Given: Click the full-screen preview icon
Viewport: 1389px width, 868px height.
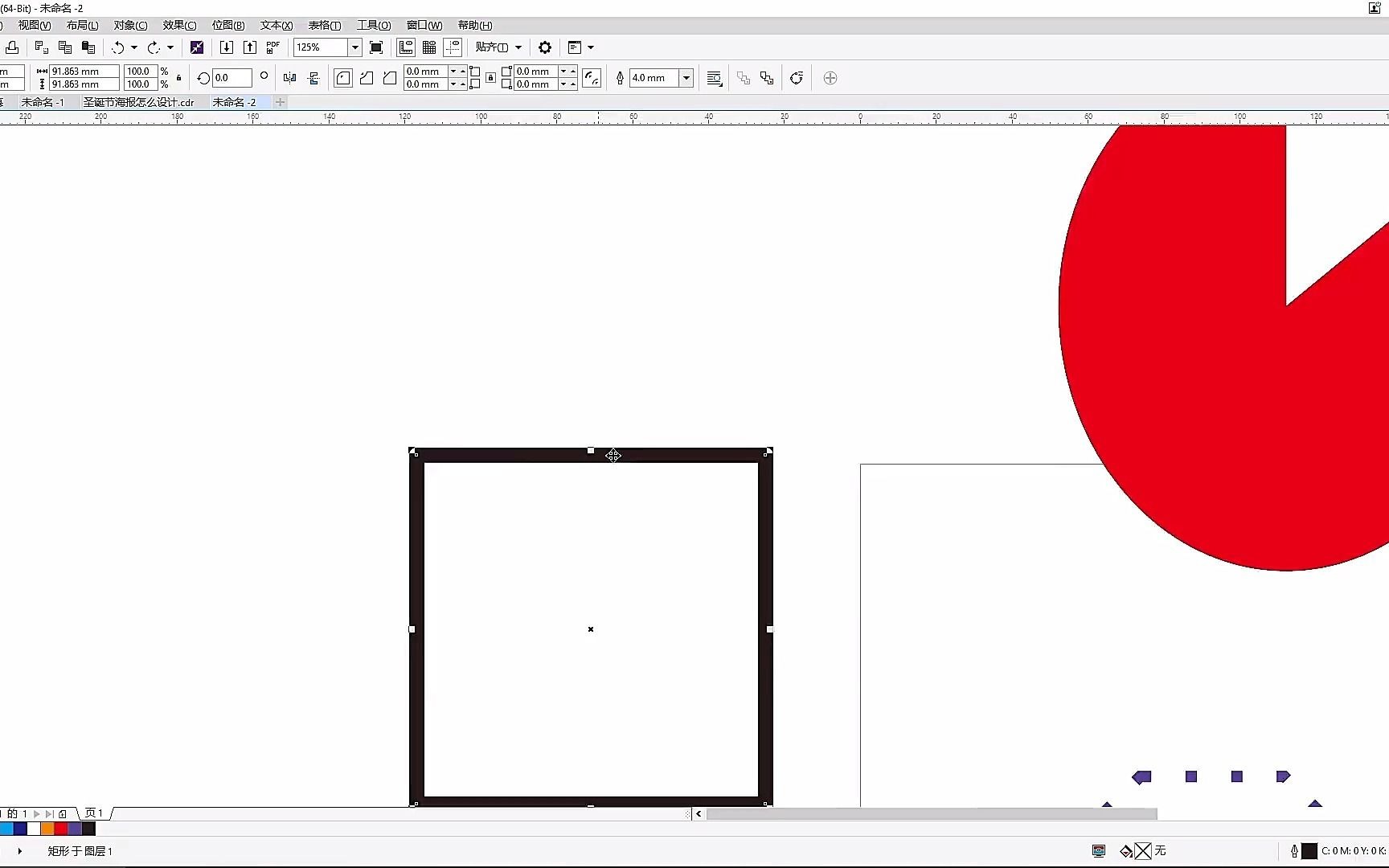Looking at the screenshot, I should click(376, 47).
